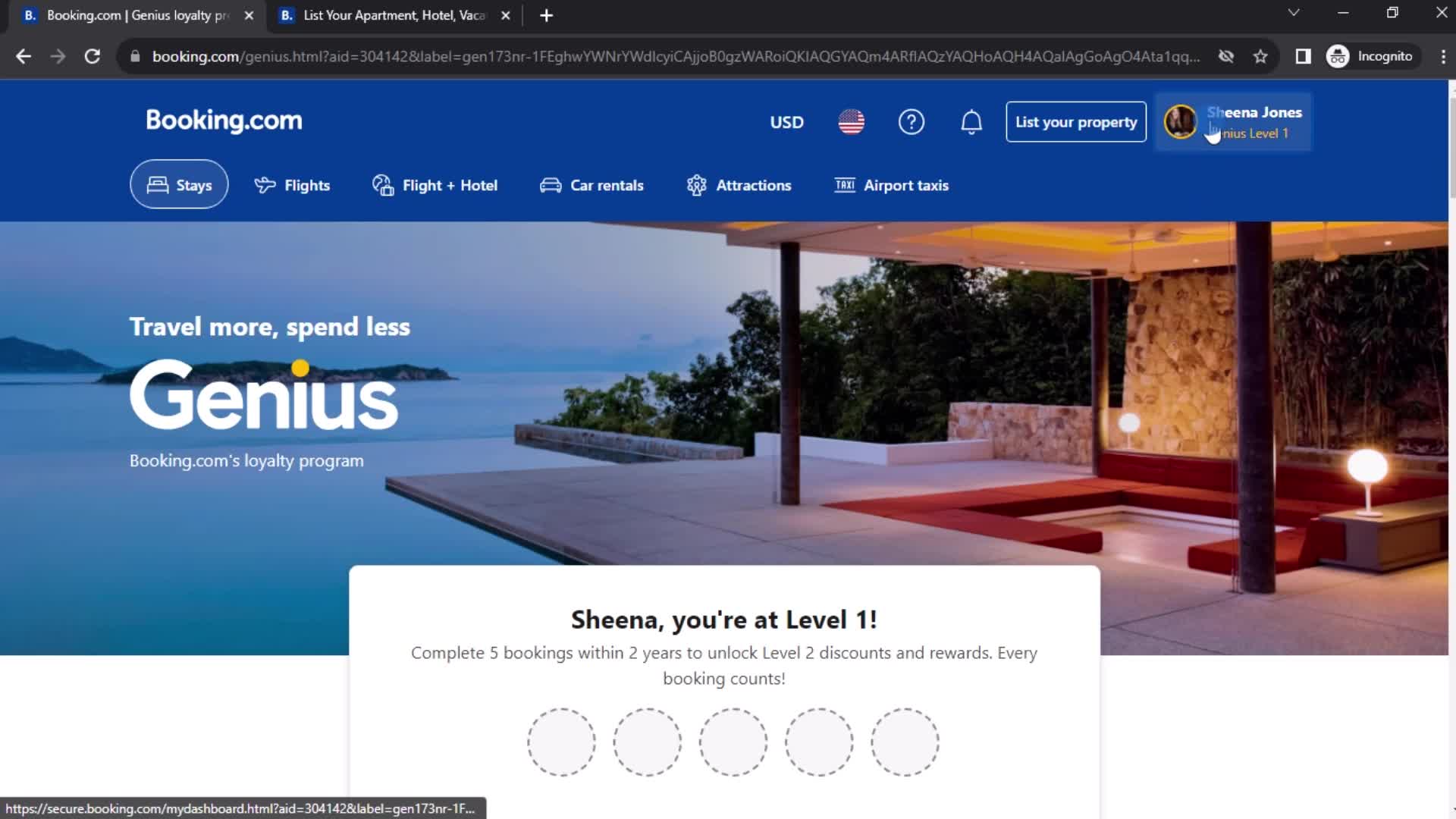Open the Chrome three-dot menu
This screenshot has width=1456, height=819.
point(1442,56)
